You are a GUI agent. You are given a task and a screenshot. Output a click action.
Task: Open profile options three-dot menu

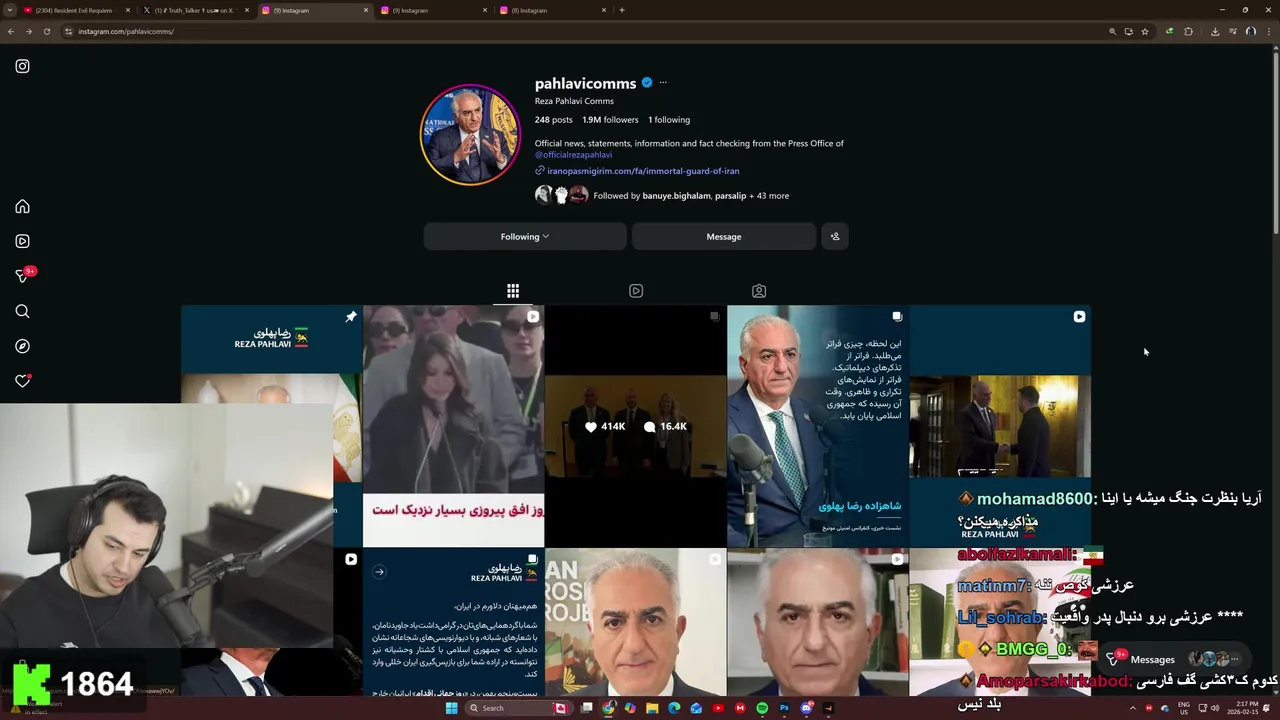663,83
